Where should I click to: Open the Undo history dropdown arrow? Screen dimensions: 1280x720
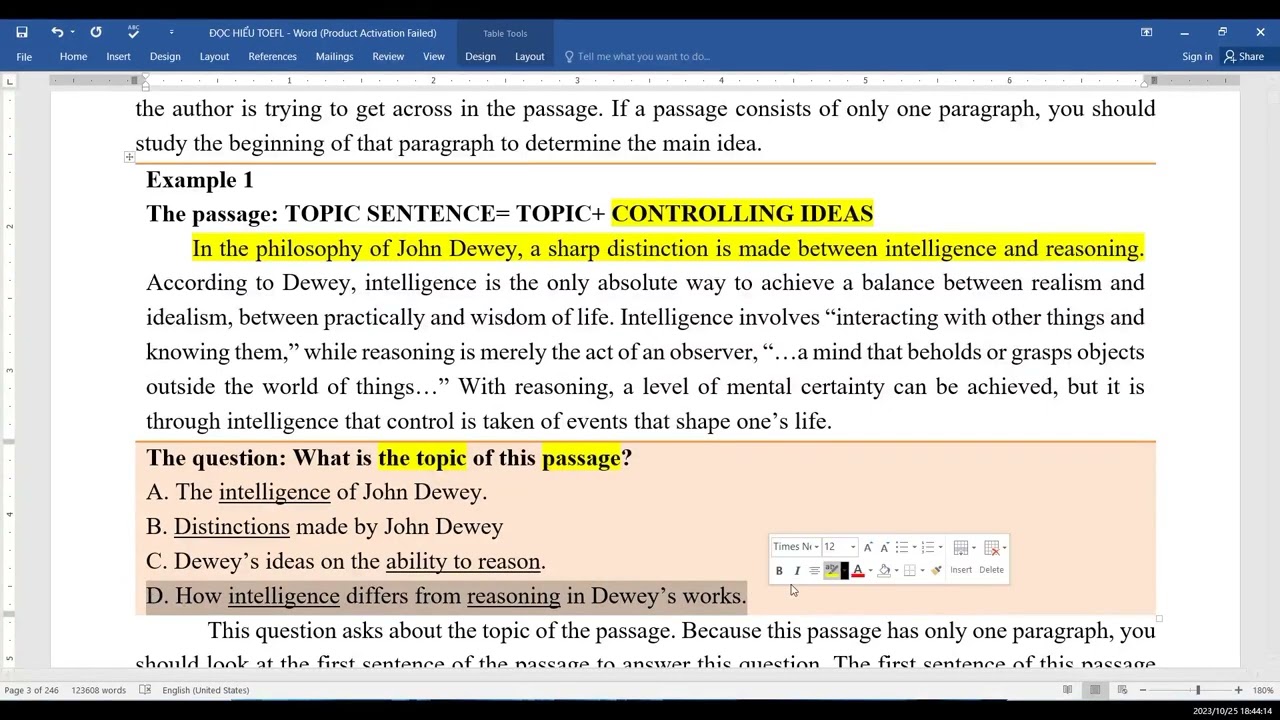pos(72,32)
